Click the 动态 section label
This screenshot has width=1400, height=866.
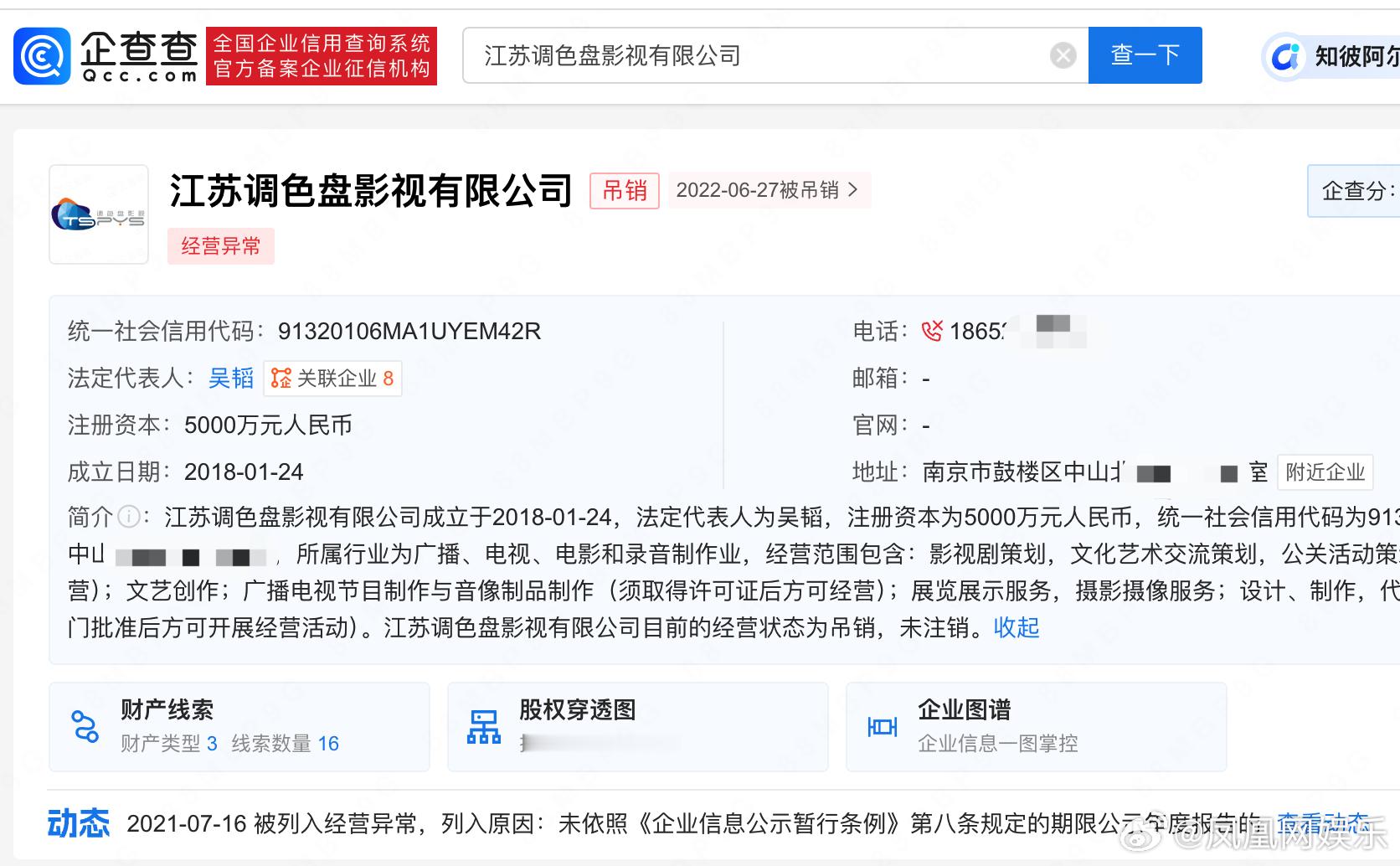(x=79, y=823)
